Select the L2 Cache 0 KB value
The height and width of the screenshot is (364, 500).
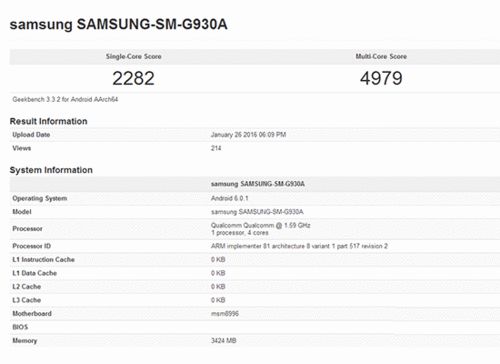pyautogui.click(x=218, y=287)
